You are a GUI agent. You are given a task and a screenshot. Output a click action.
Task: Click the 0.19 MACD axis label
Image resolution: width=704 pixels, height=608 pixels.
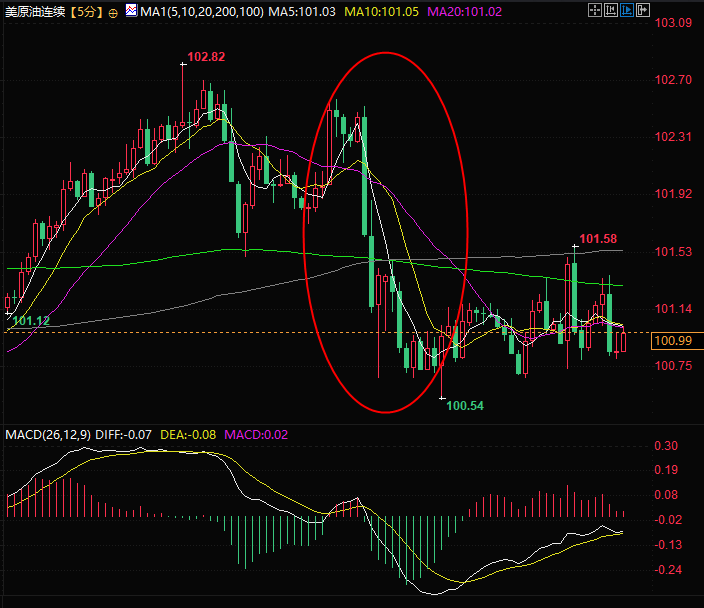[x=666, y=470]
